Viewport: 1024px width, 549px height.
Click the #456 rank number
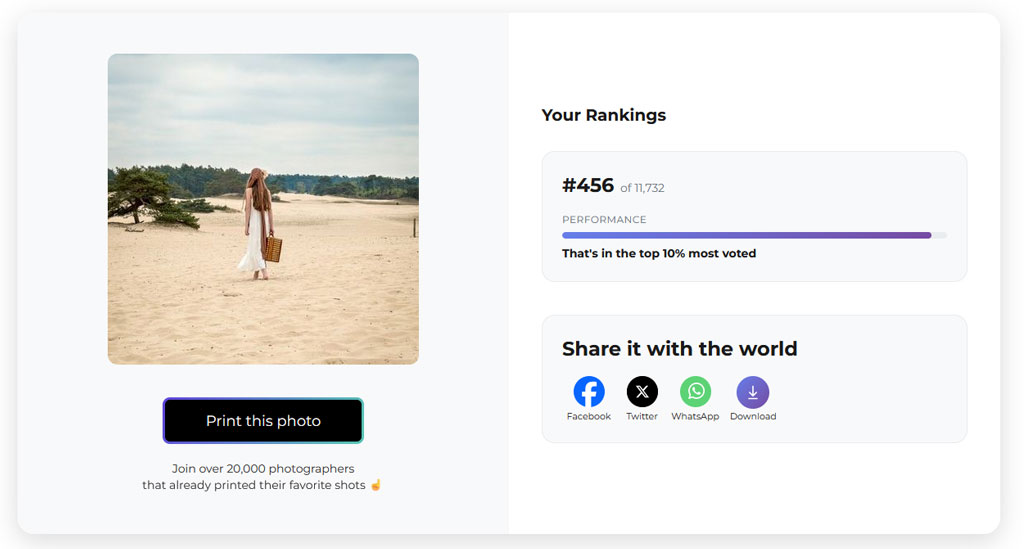click(588, 185)
